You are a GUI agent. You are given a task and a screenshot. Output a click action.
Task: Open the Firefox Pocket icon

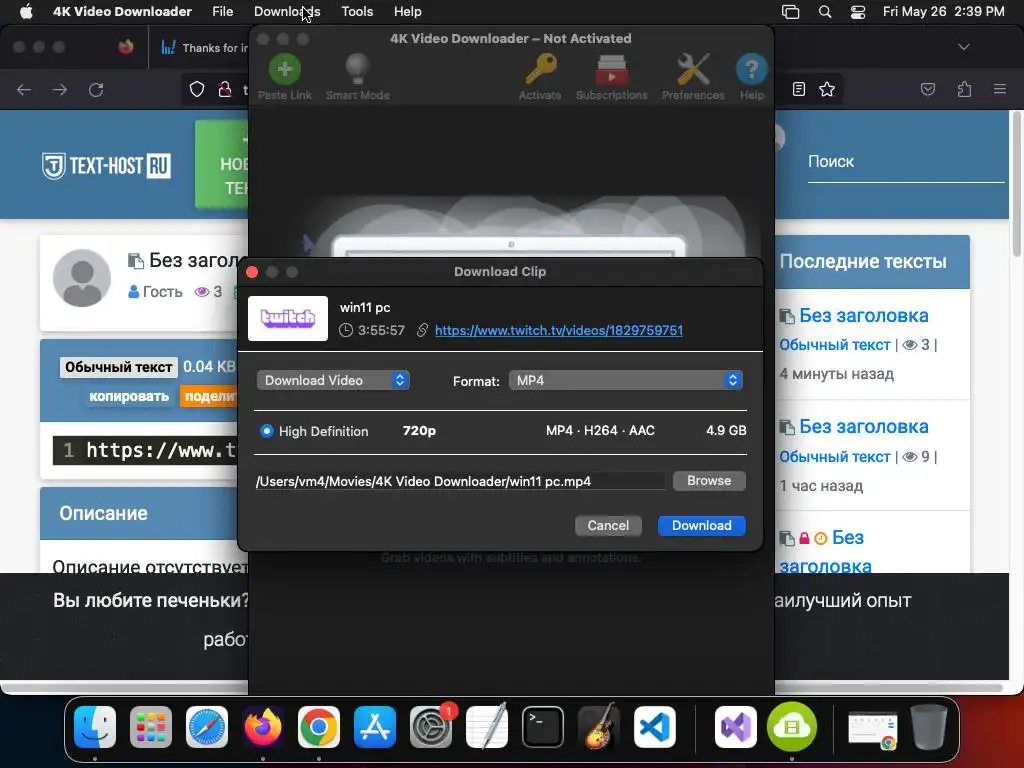point(927,89)
